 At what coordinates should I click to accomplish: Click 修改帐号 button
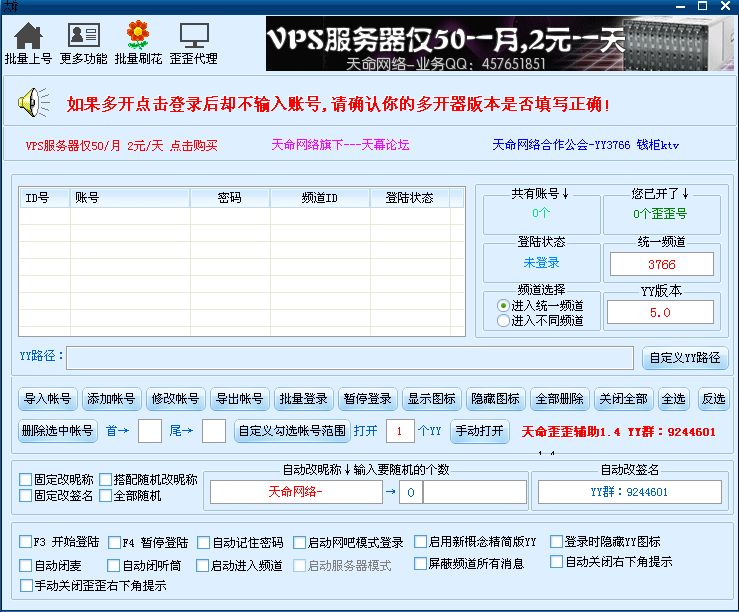[175, 399]
